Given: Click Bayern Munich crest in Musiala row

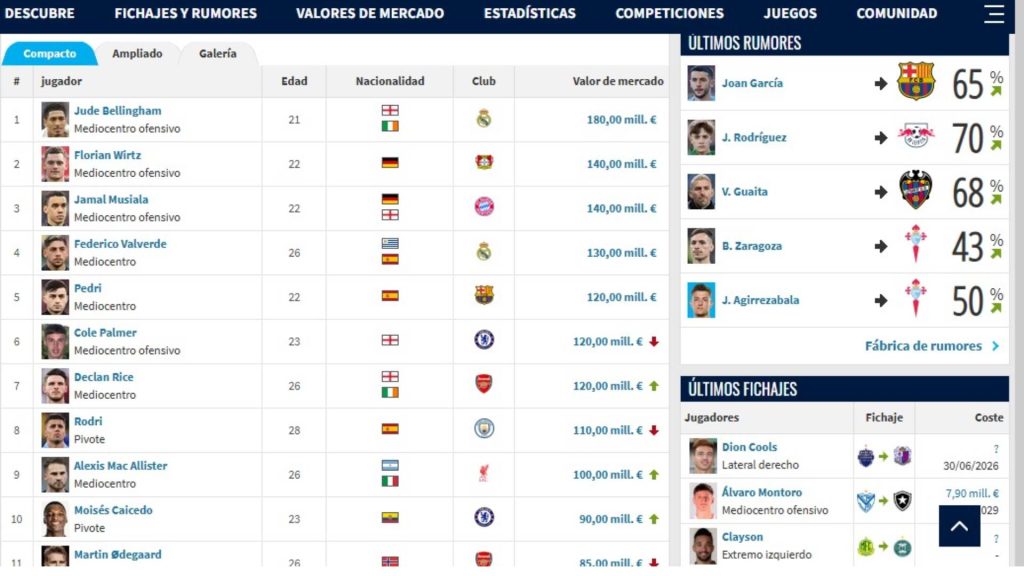Looking at the screenshot, I should coord(484,207).
